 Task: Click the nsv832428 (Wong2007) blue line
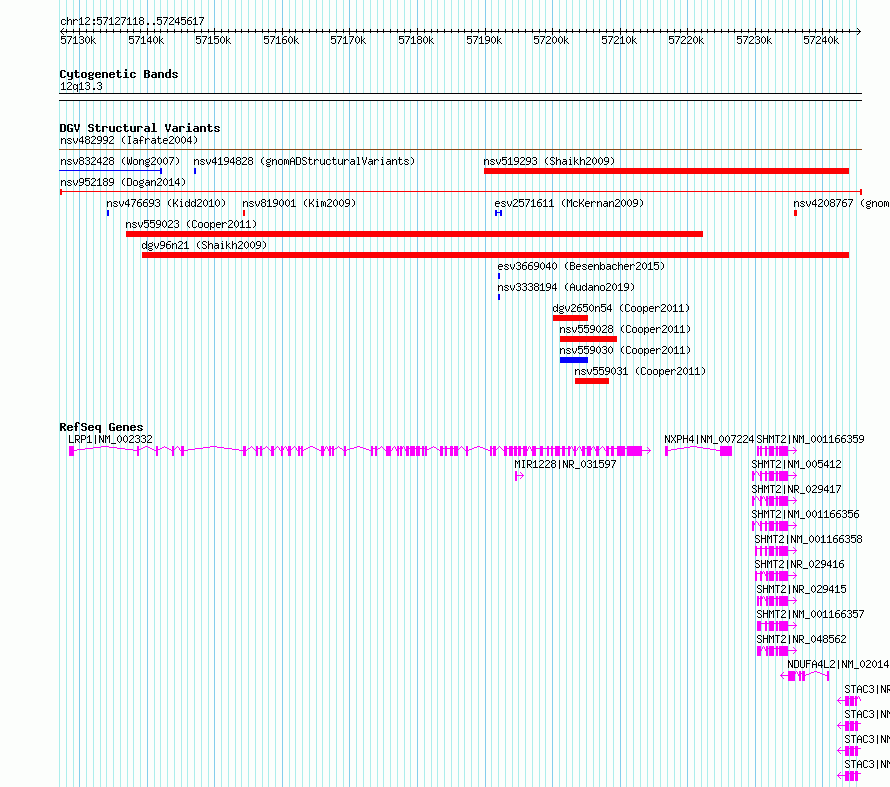pyautogui.click(x=111, y=171)
